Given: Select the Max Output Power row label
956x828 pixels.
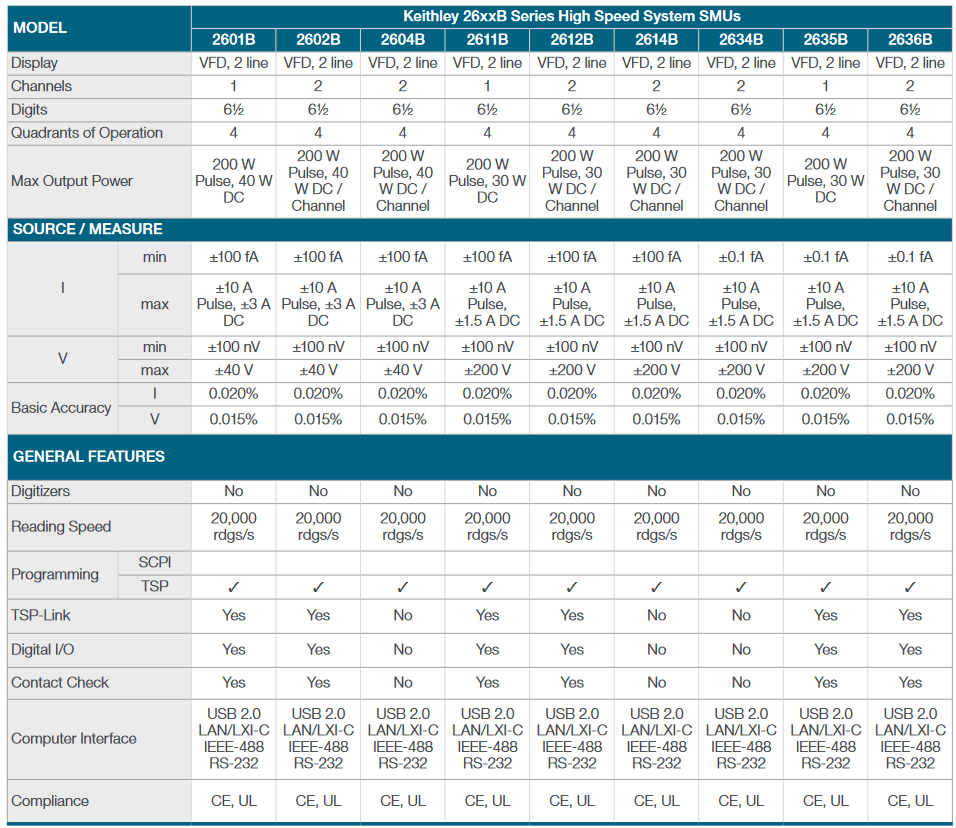Looking at the screenshot, I should coord(72,181).
